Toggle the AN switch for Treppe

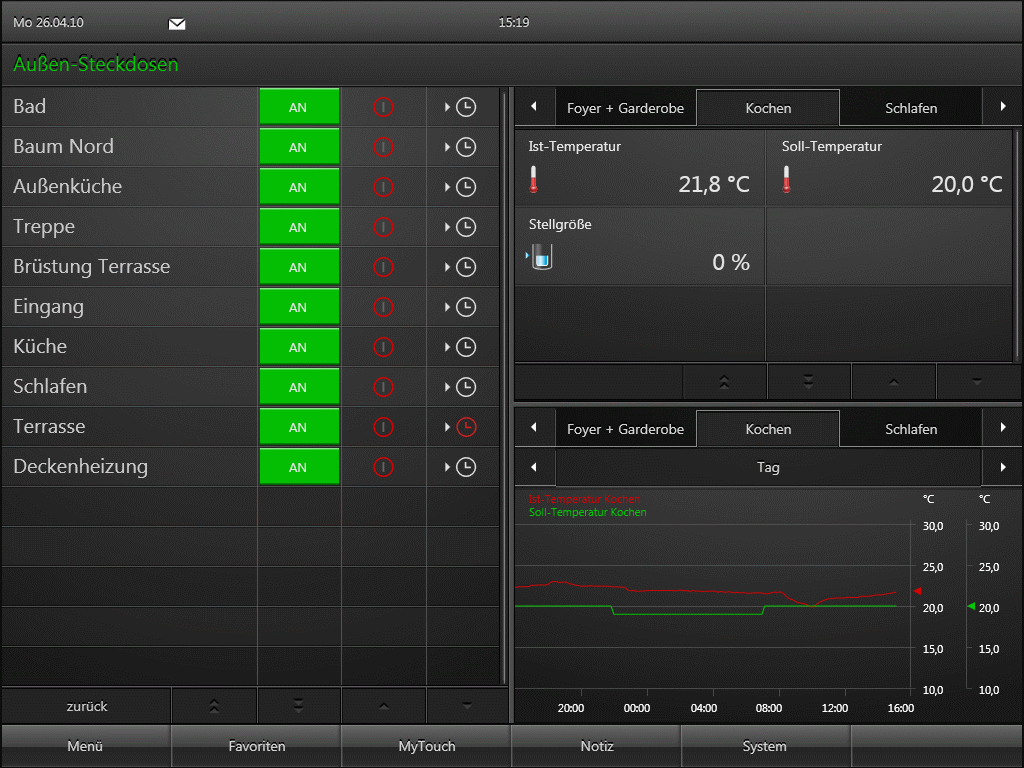(x=299, y=227)
